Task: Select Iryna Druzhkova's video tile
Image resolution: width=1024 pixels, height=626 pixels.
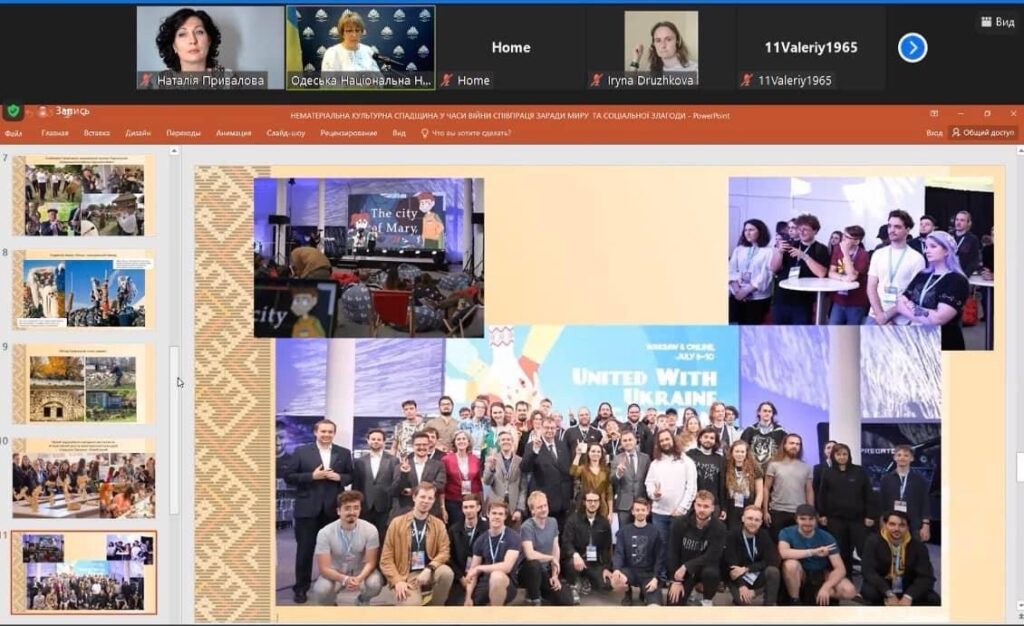Action: pos(661,48)
